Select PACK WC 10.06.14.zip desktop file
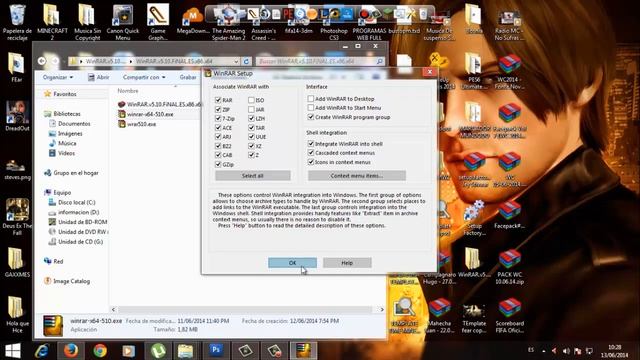Viewport: 640px width, 360px height. [509, 267]
